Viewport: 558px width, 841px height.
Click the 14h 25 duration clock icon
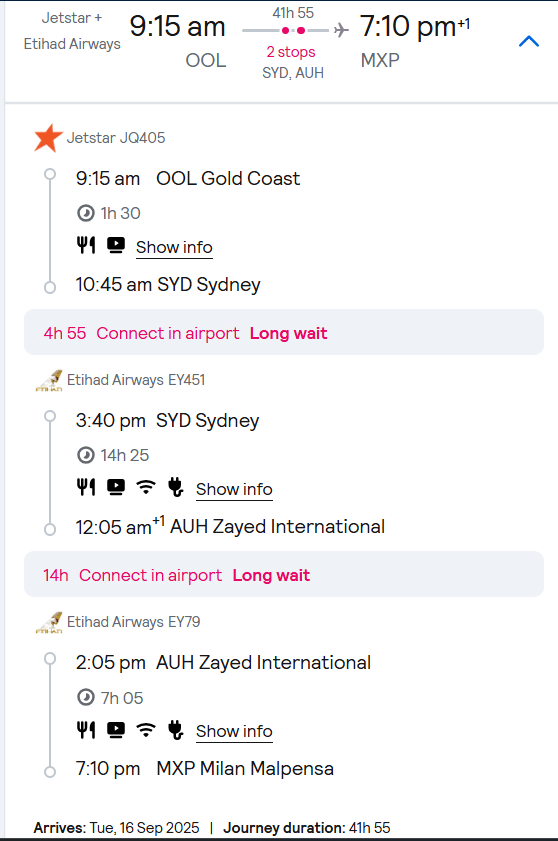86,455
